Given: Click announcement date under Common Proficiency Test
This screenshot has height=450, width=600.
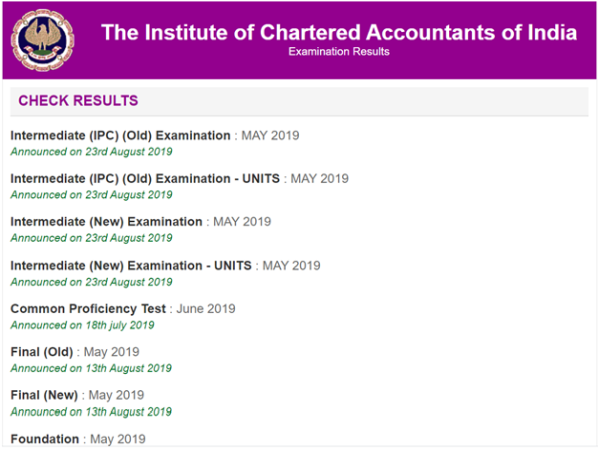Looking at the screenshot, I should [x=82, y=325].
